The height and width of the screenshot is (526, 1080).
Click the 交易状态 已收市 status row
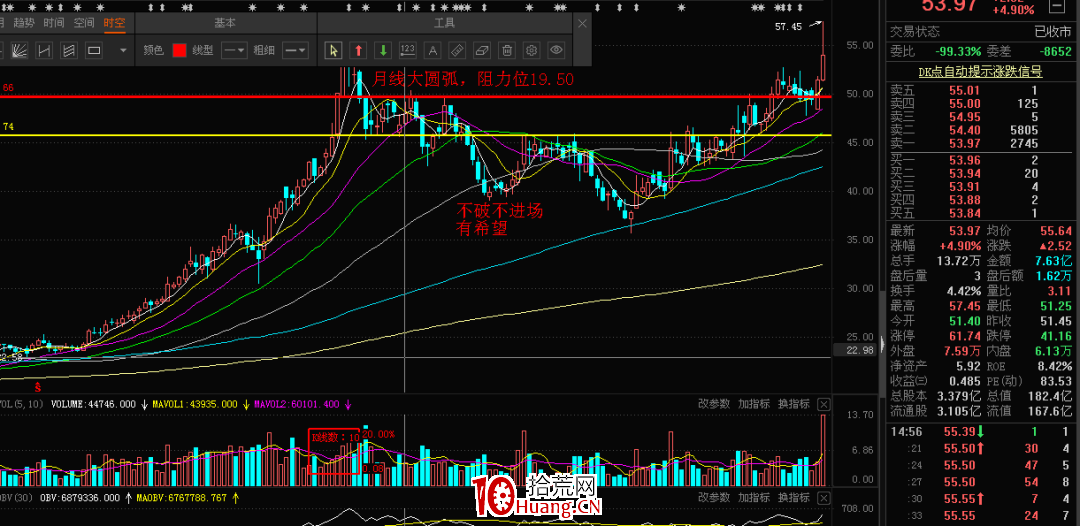[983, 32]
